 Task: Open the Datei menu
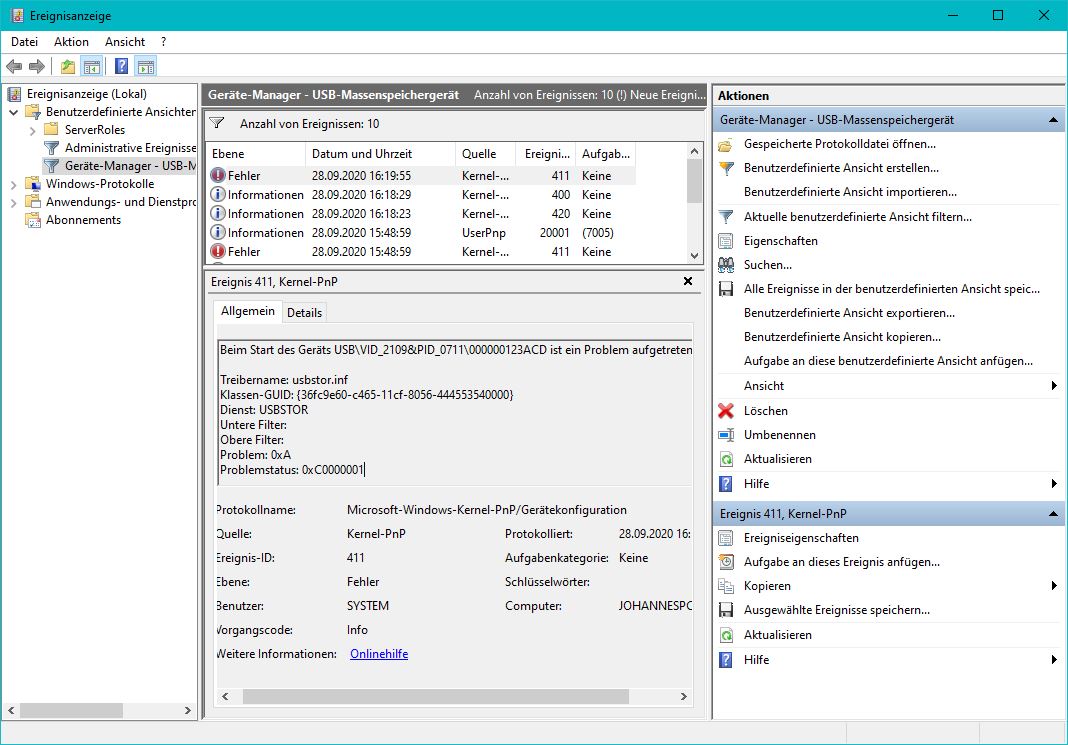(x=25, y=42)
